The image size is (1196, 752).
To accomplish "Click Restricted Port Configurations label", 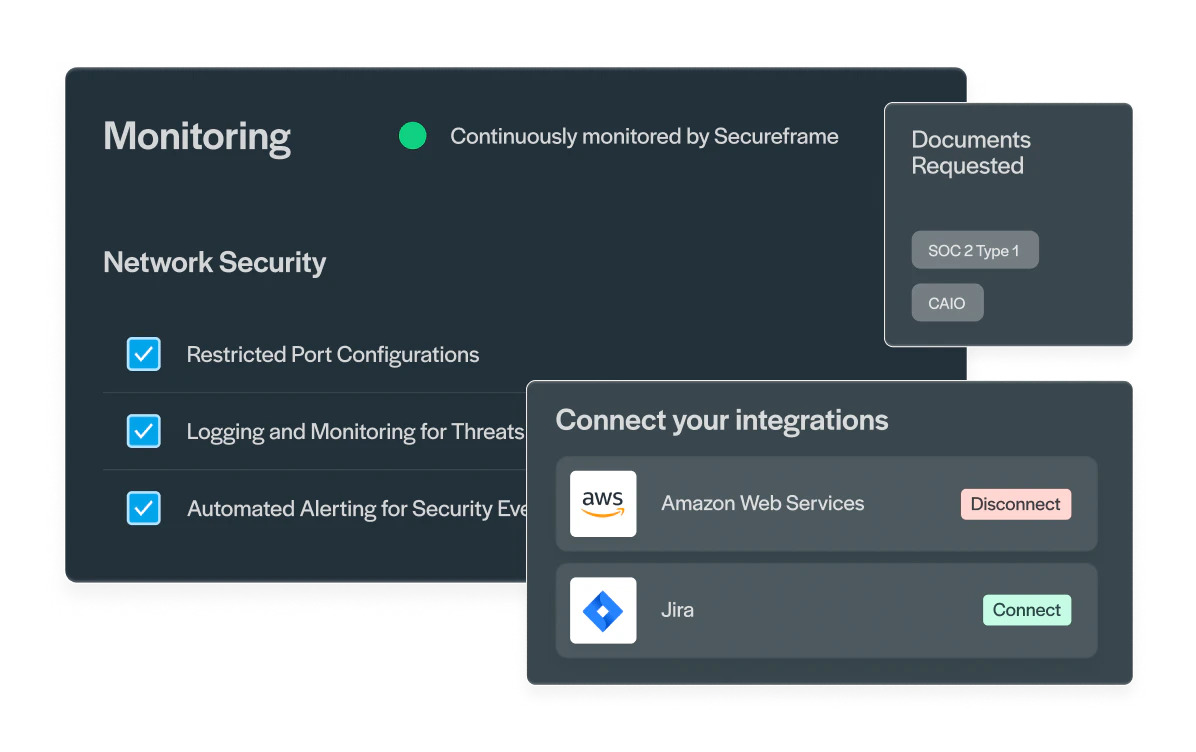I will click(333, 355).
